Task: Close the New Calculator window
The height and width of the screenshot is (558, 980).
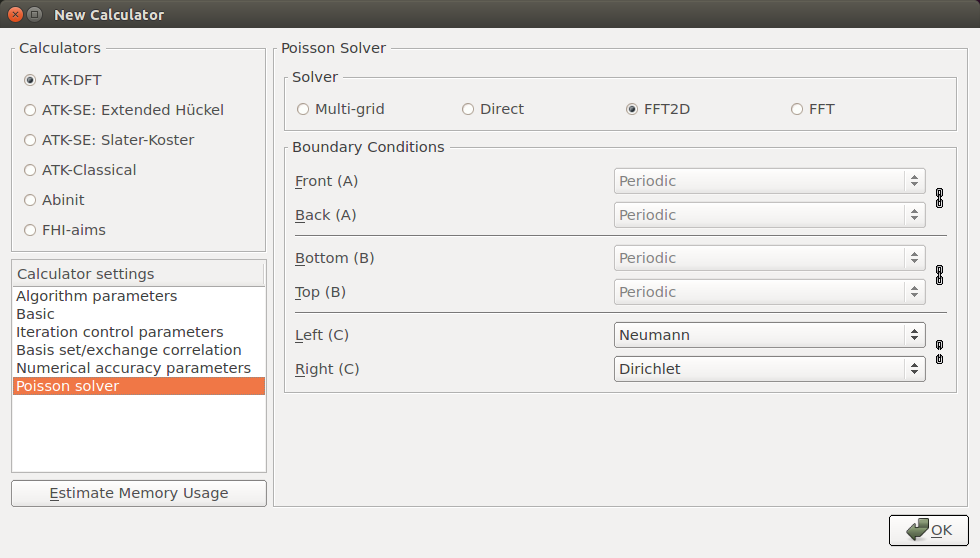Action: tap(16, 14)
